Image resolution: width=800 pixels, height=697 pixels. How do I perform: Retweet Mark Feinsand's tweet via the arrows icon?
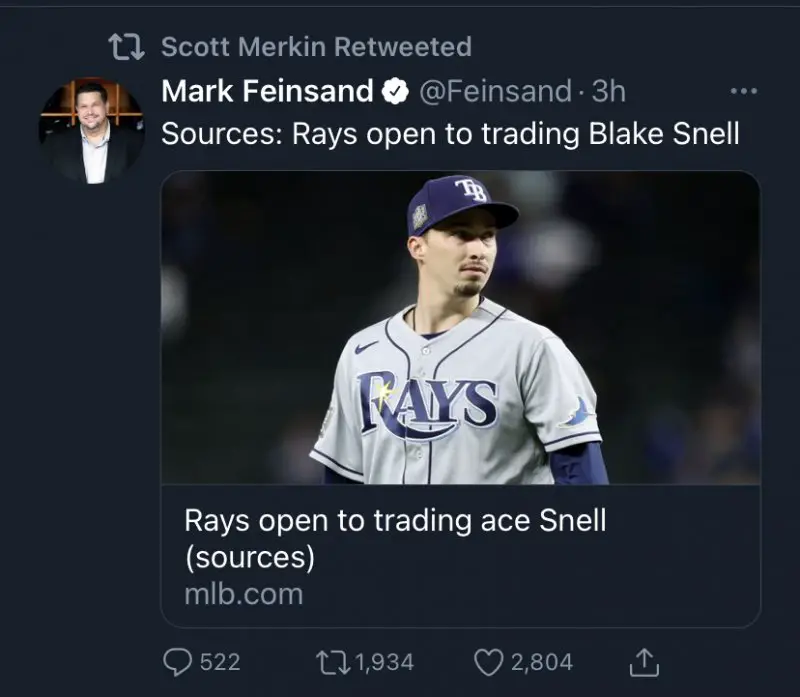(x=327, y=662)
